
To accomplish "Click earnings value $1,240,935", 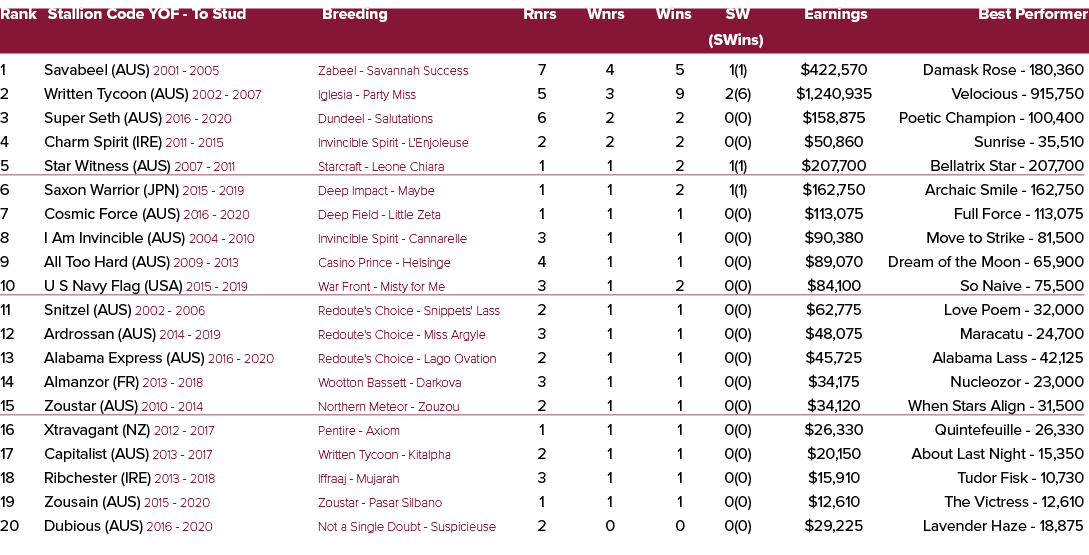I will point(833,94).
